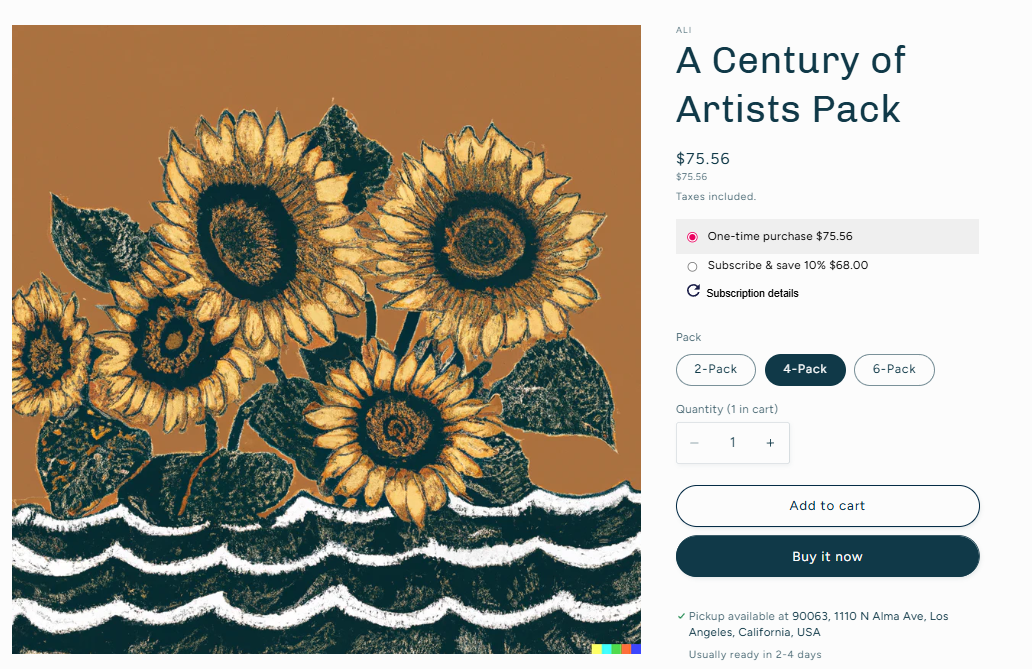Choose the 6-Pack option

[x=894, y=369]
